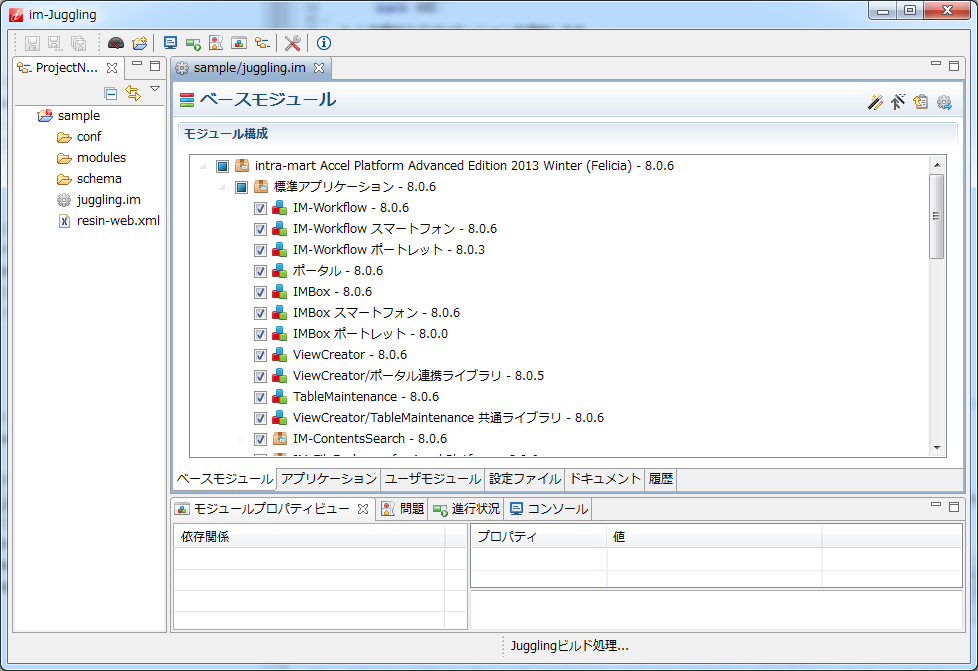Toggle link with editor yellow arrows icon
978x671 pixels.
tap(133, 93)
